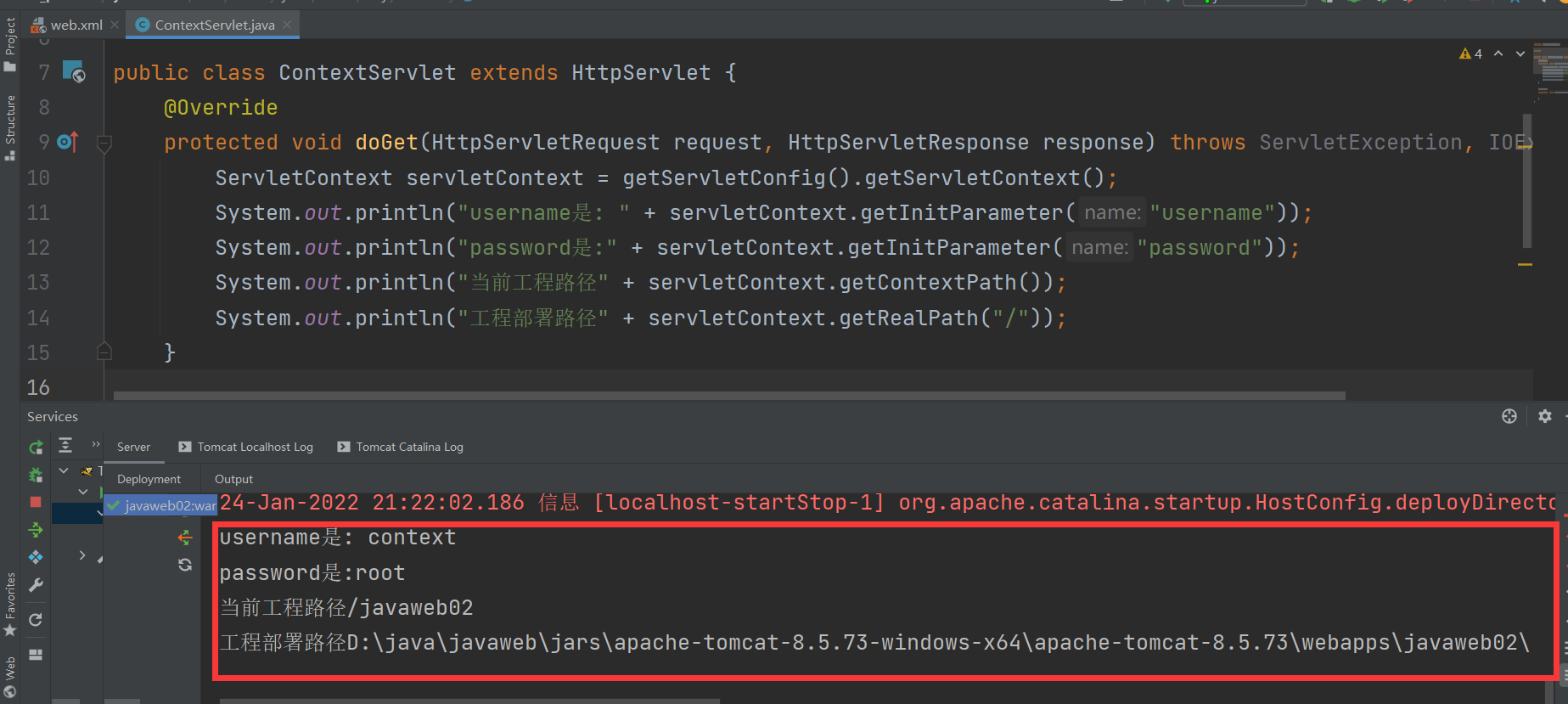Click the yellow warning stripe marker
The image size is (1568, 704).
(1525, 264)
